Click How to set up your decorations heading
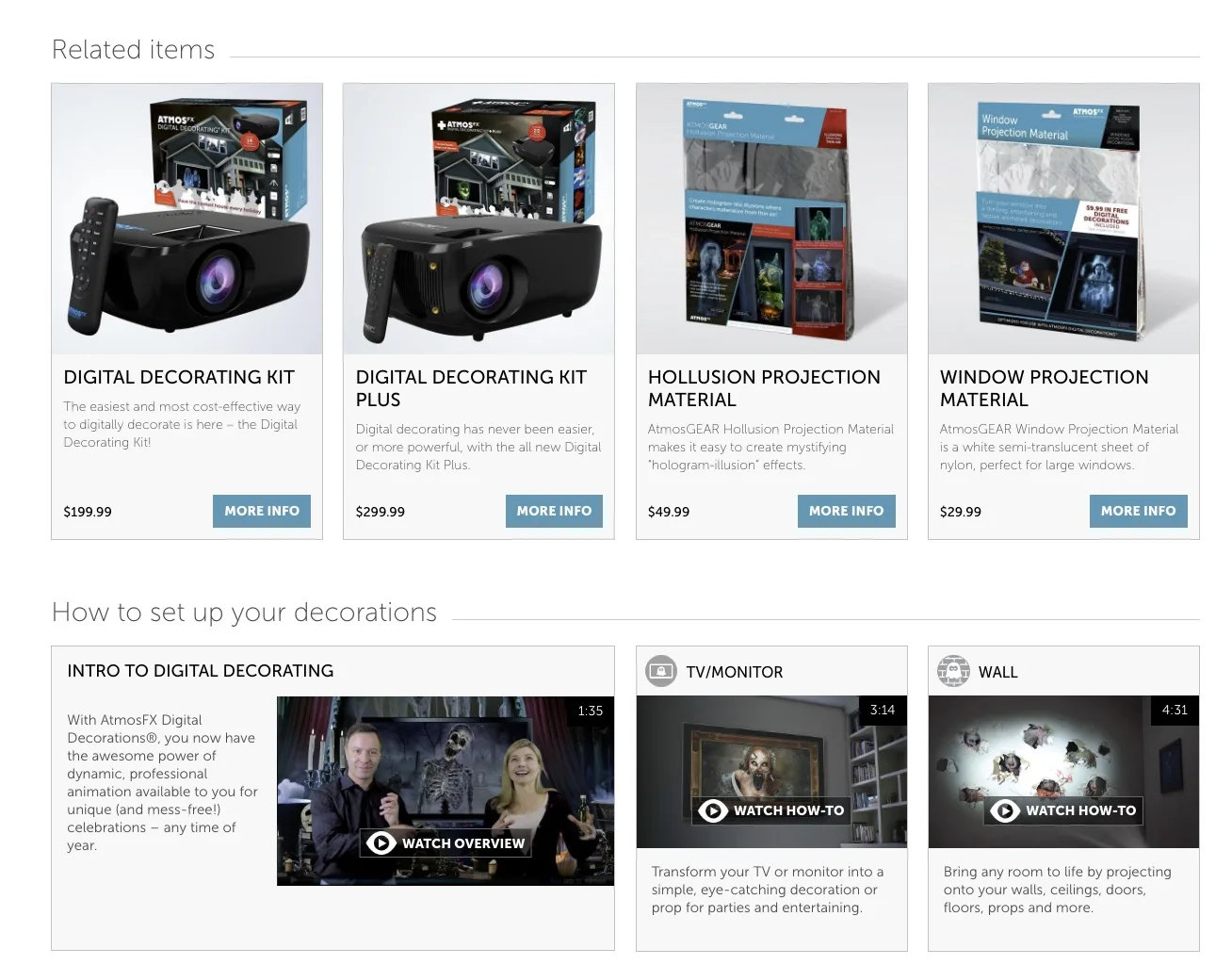Image resolution: width=1232 pixels, height=965 pixels. pyautogui.click(x=244, y=613)
